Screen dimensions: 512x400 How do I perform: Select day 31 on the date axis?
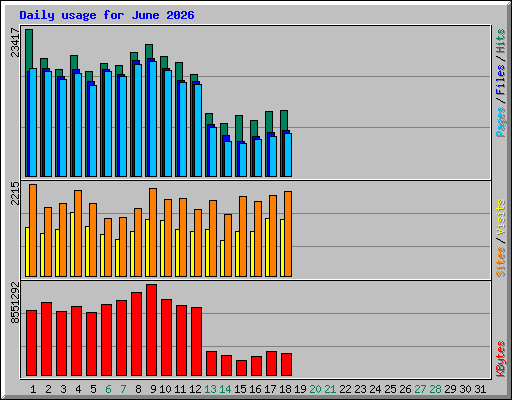coord(480,389)
